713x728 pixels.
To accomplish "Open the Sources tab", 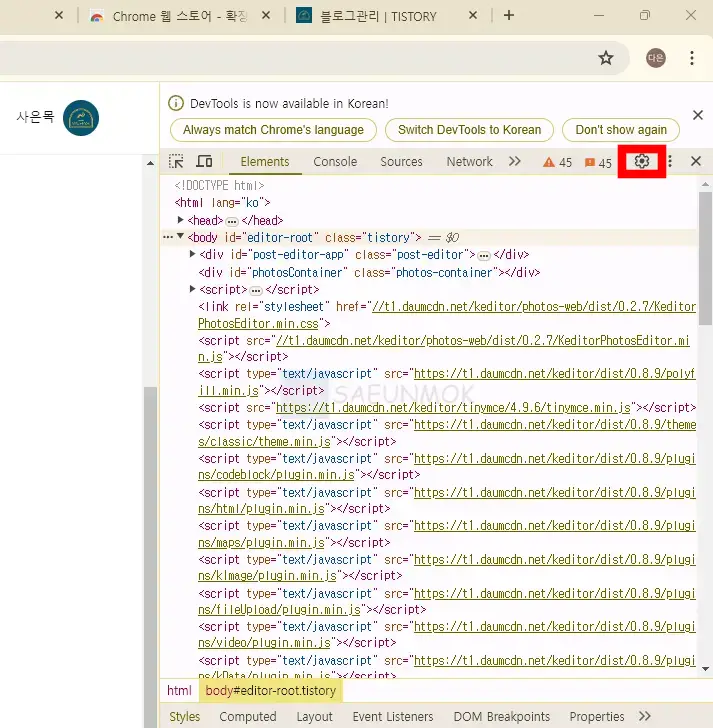I will pos(401,162).
